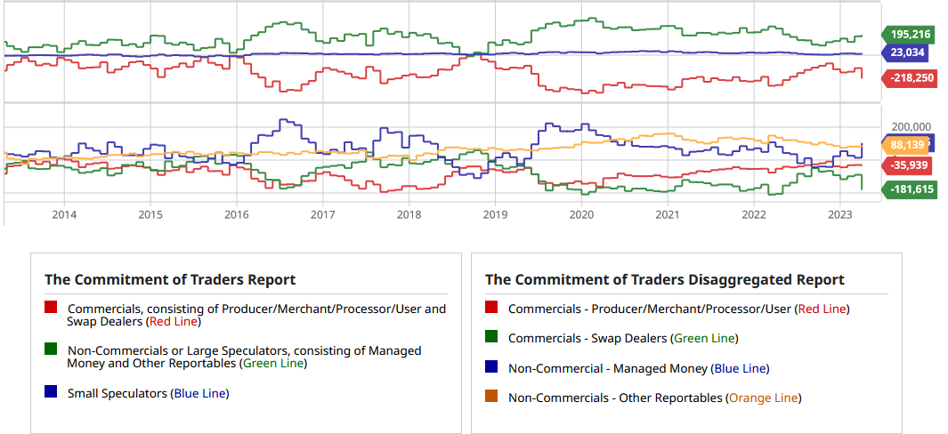Click the 2023 year label on axis

(x=840, y=214)
